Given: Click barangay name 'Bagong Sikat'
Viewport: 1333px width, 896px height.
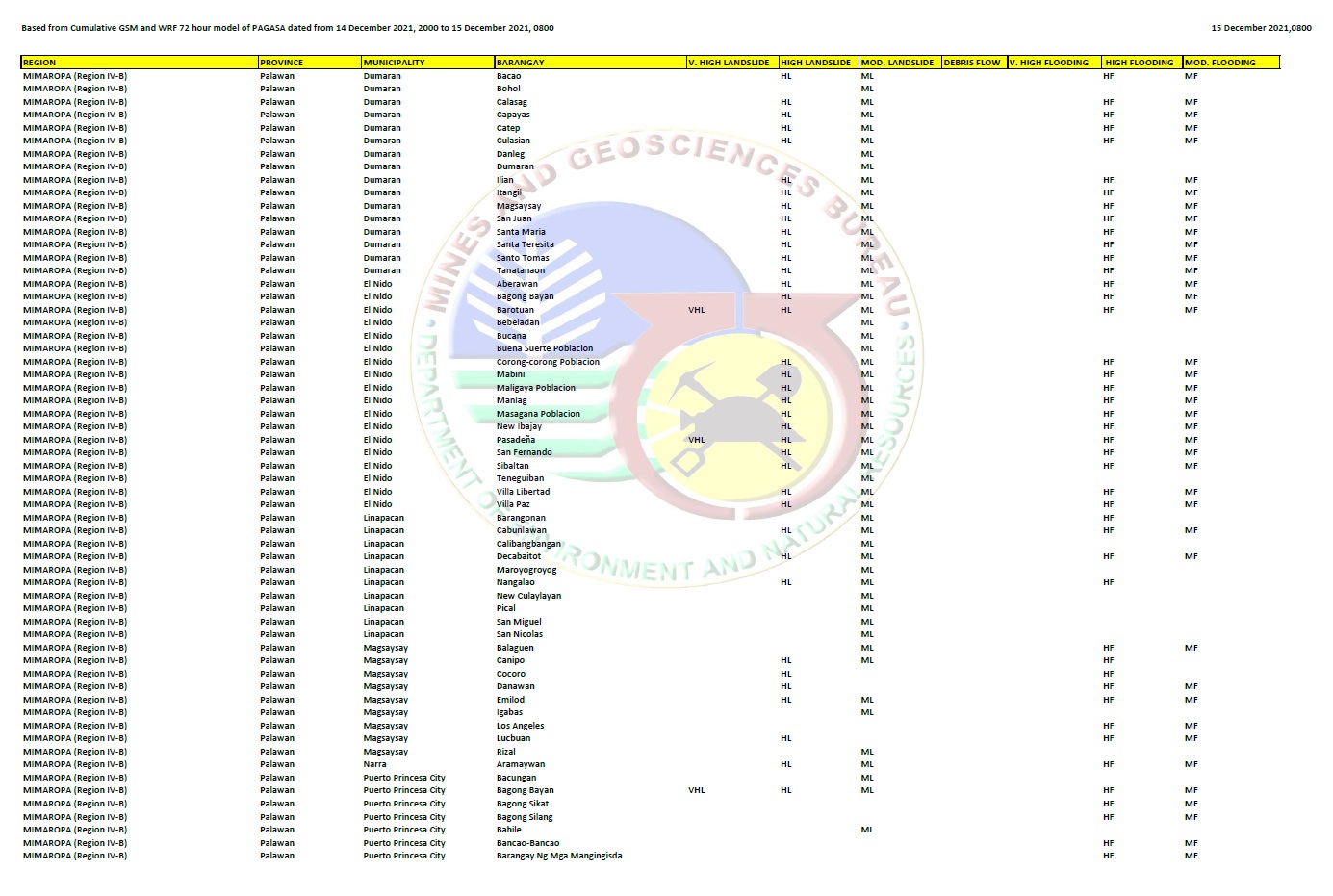Looking at the screenshot, I should point(522,803).
